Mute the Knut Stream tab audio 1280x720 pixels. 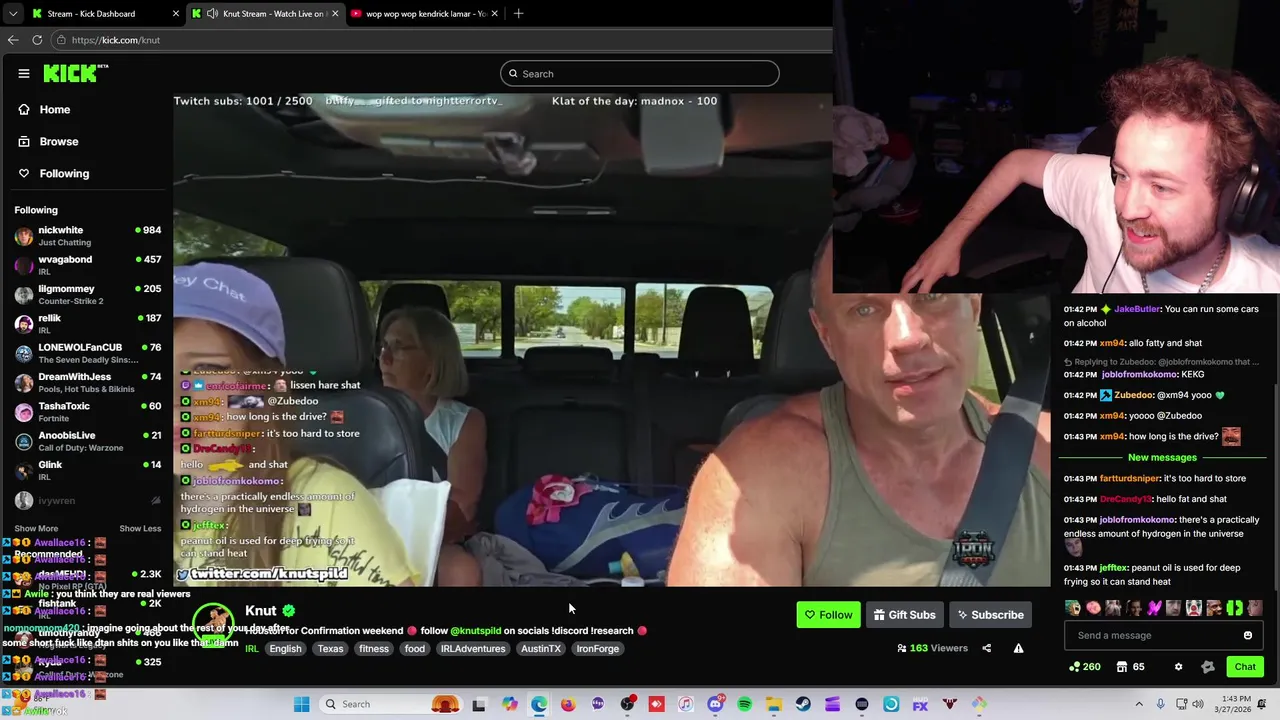(x=212, y=14)
